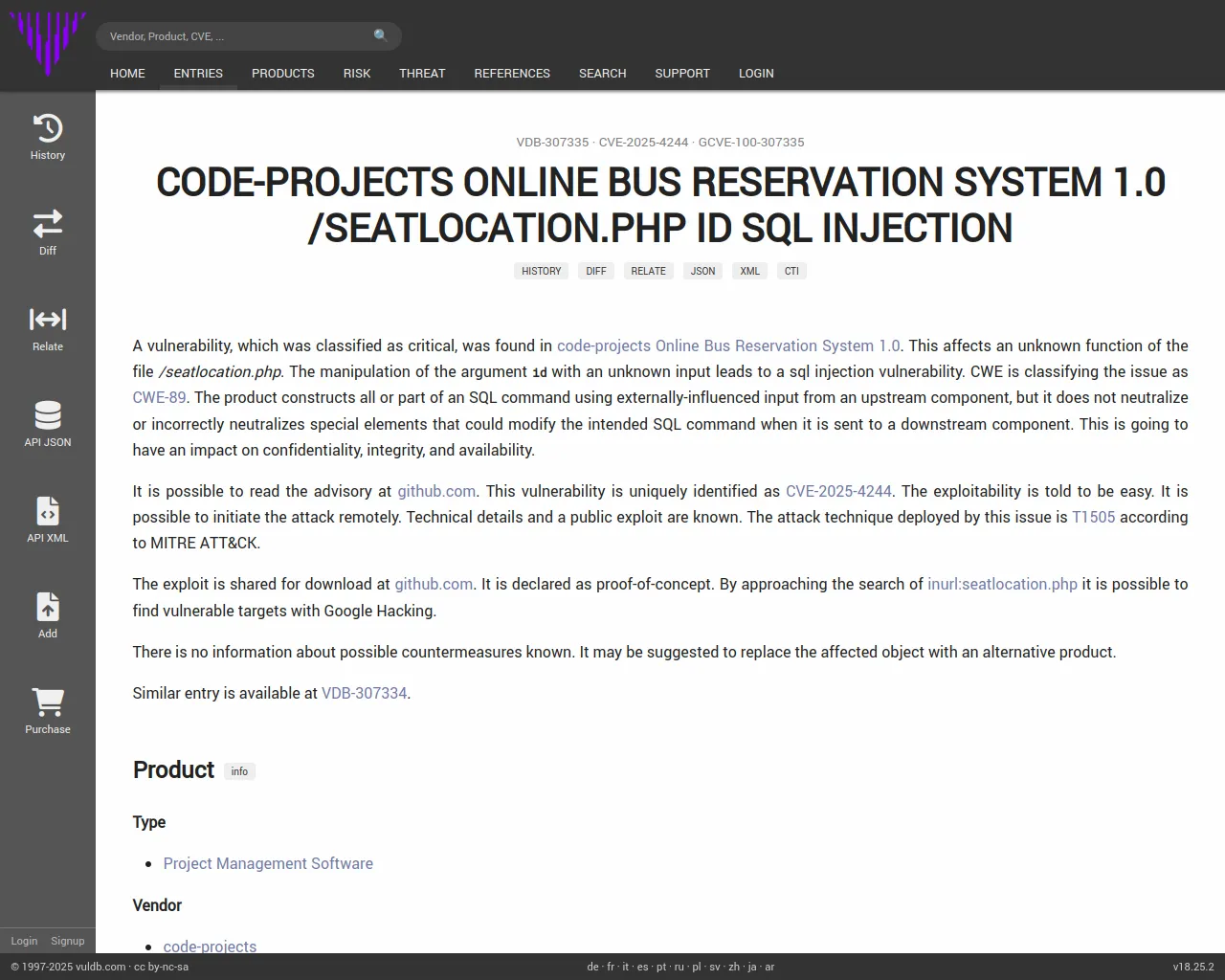
Task: Switch language to es
Action: pos(642,967)
